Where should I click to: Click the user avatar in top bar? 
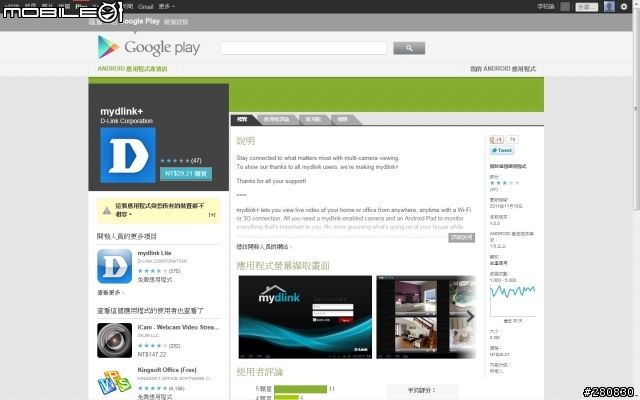tap(609, 6)
